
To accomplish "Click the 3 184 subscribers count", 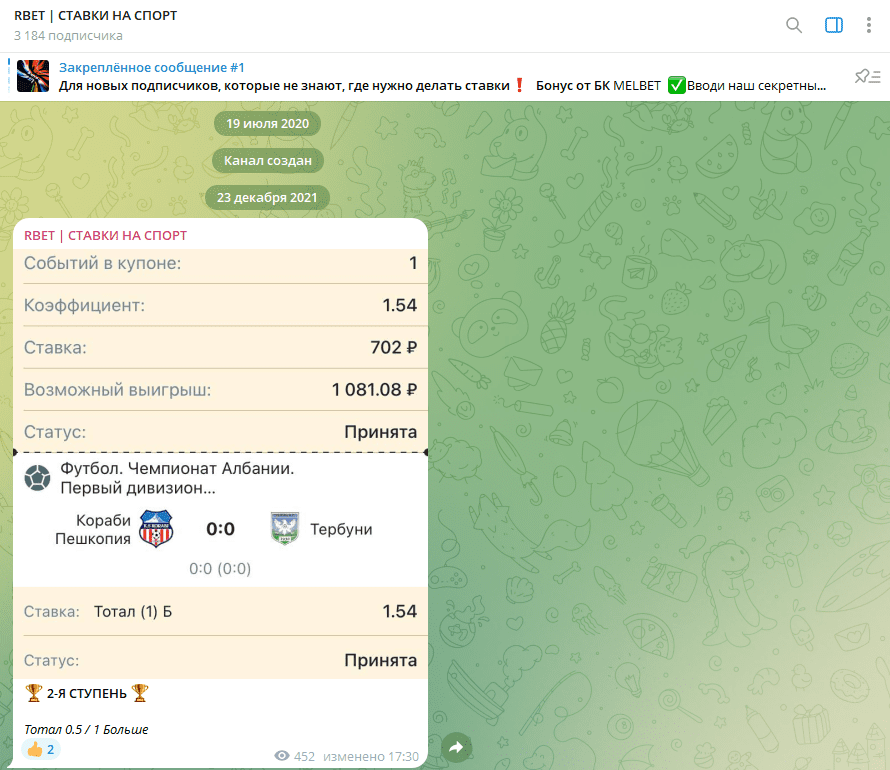I will [68, 36].
